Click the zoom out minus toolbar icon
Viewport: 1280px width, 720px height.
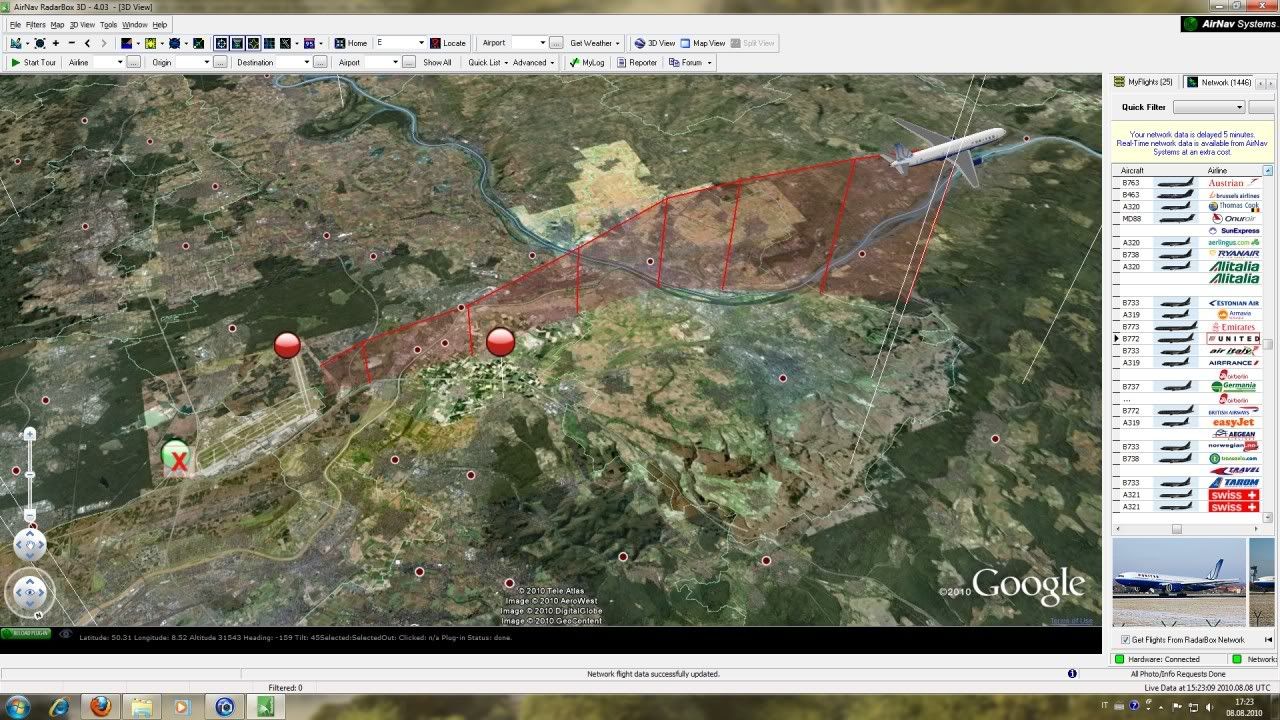71,43
